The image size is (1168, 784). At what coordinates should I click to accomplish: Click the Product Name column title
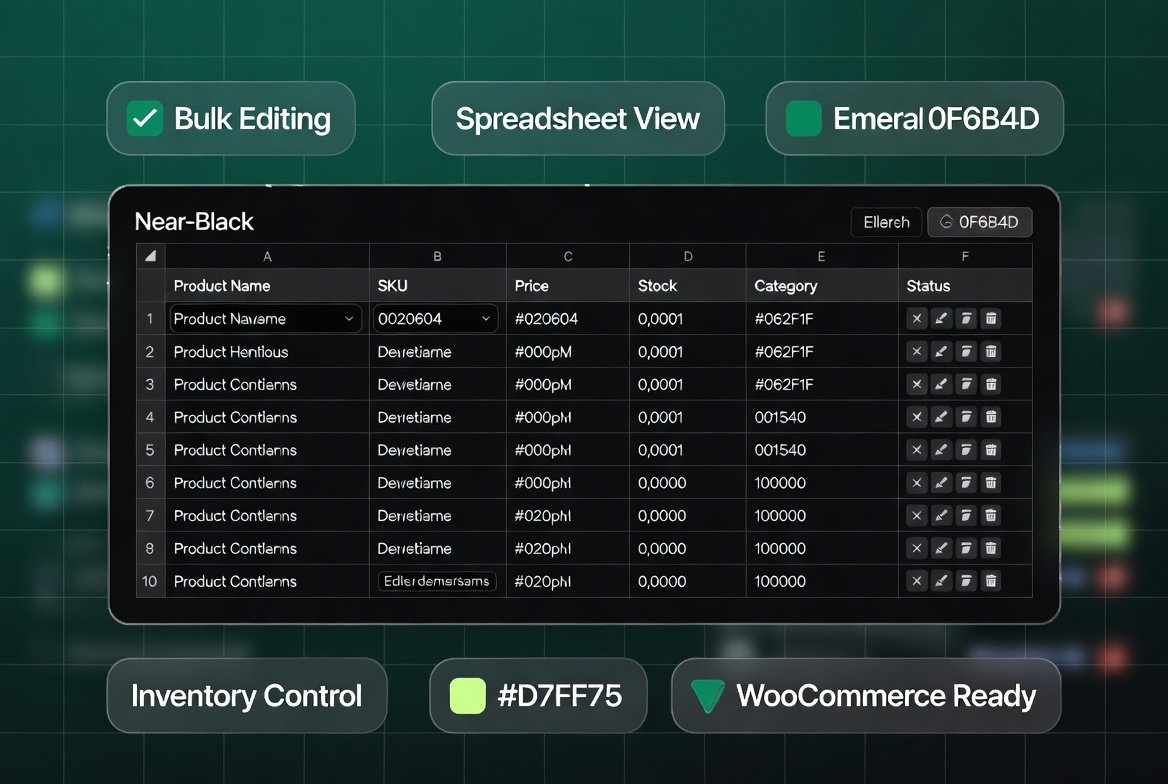coord(222,286)
